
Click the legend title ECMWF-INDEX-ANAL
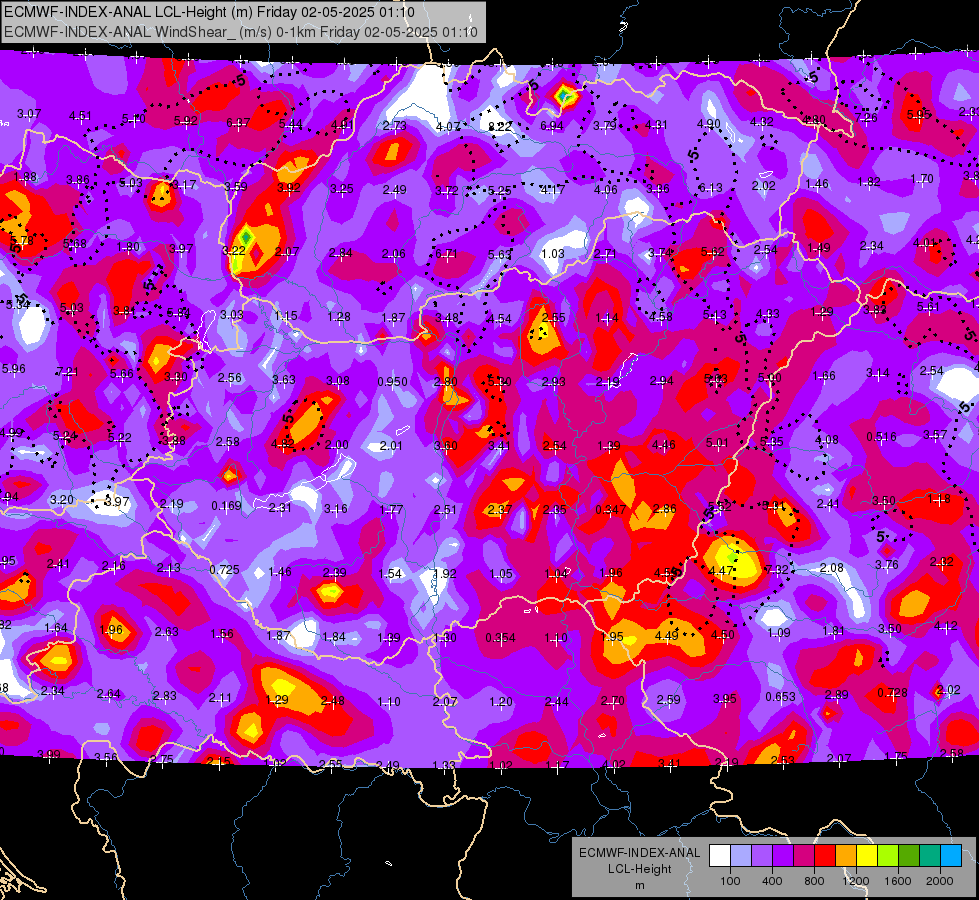[639, 853]
